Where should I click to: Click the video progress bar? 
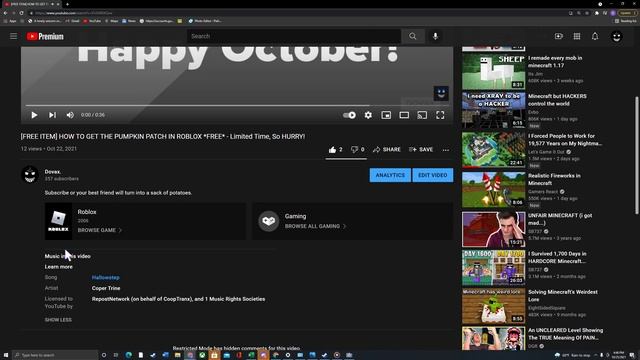pos(237,105)
